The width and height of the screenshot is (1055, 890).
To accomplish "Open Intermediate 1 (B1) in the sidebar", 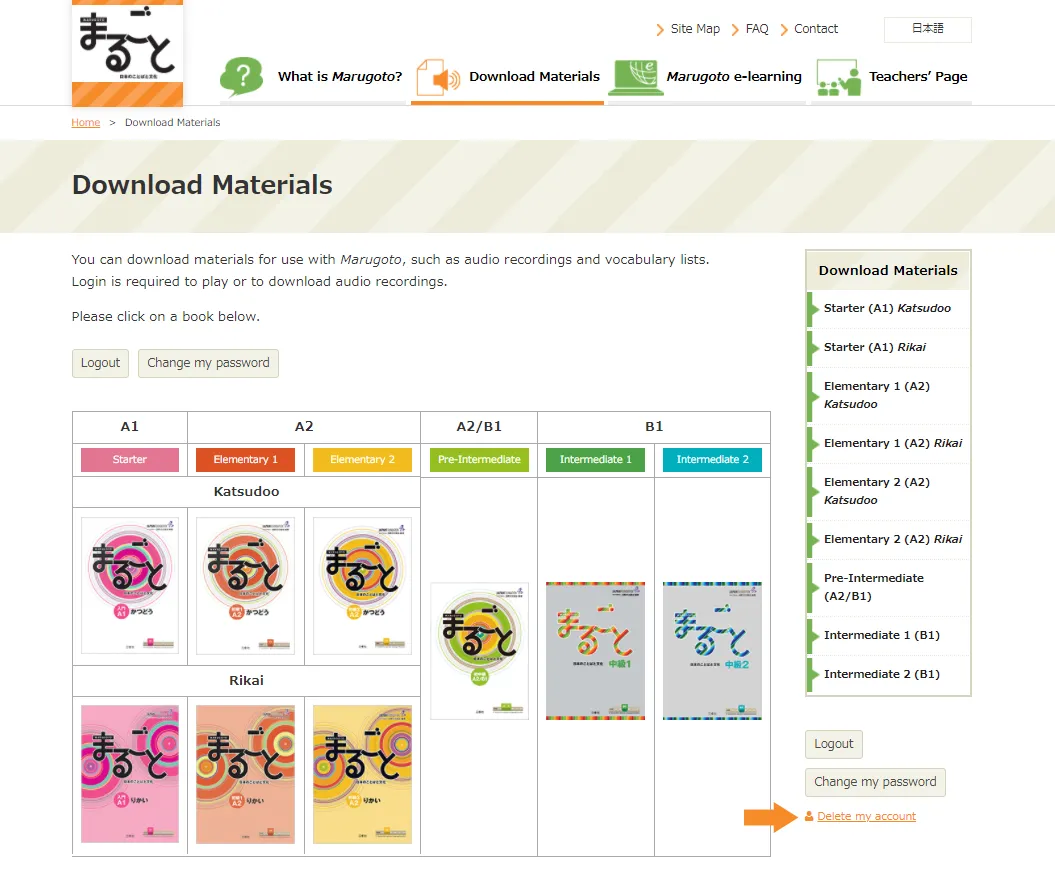I will coord(888,636).
